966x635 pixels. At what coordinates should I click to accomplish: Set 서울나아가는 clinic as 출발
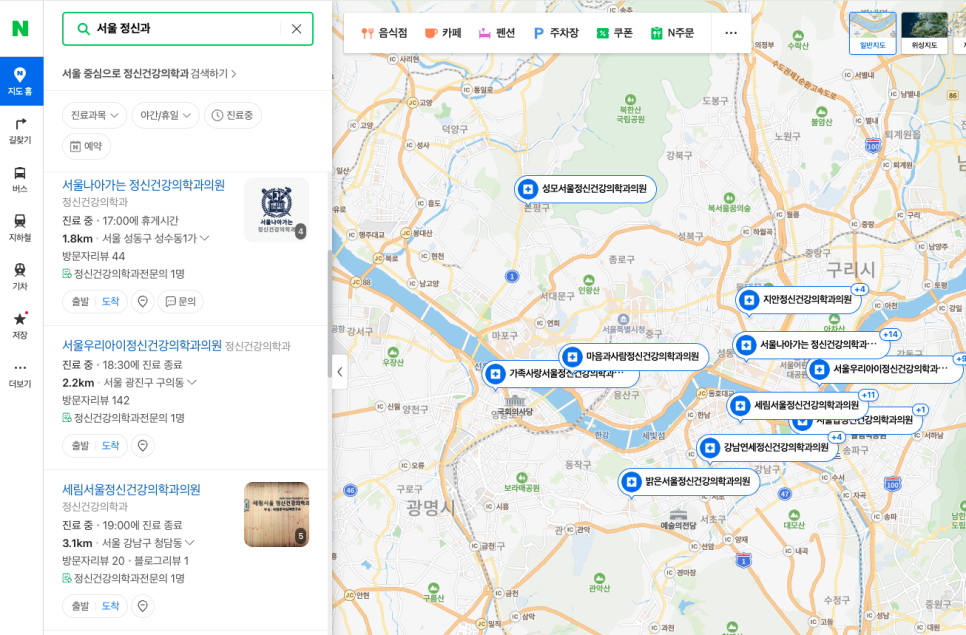point(80,301)
